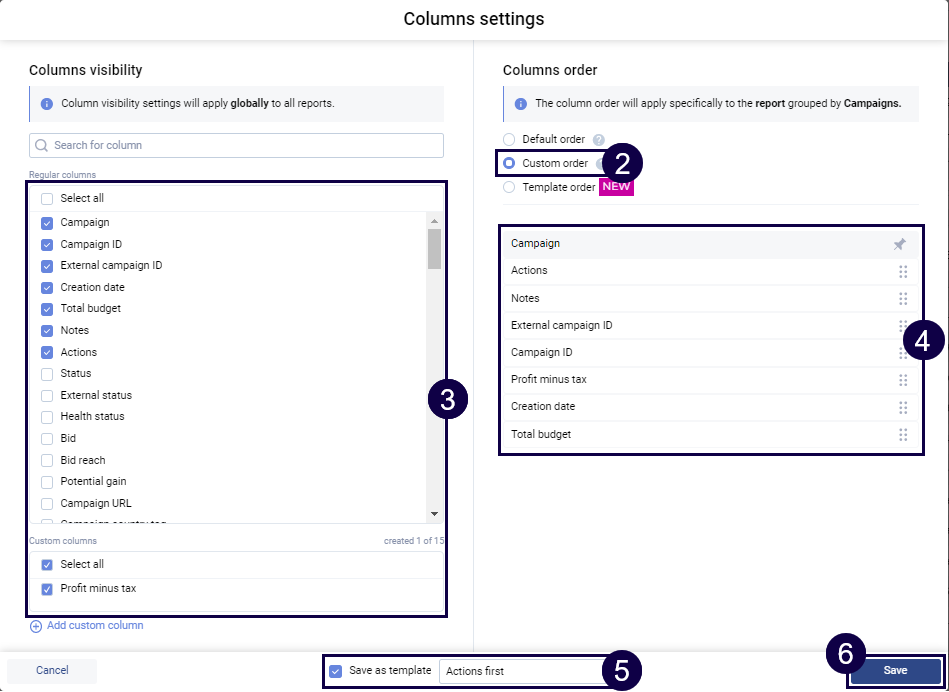Viewport: 949px width, 692px height.
Task: Enable the Health status column checkbox
Action: (47, 417)
